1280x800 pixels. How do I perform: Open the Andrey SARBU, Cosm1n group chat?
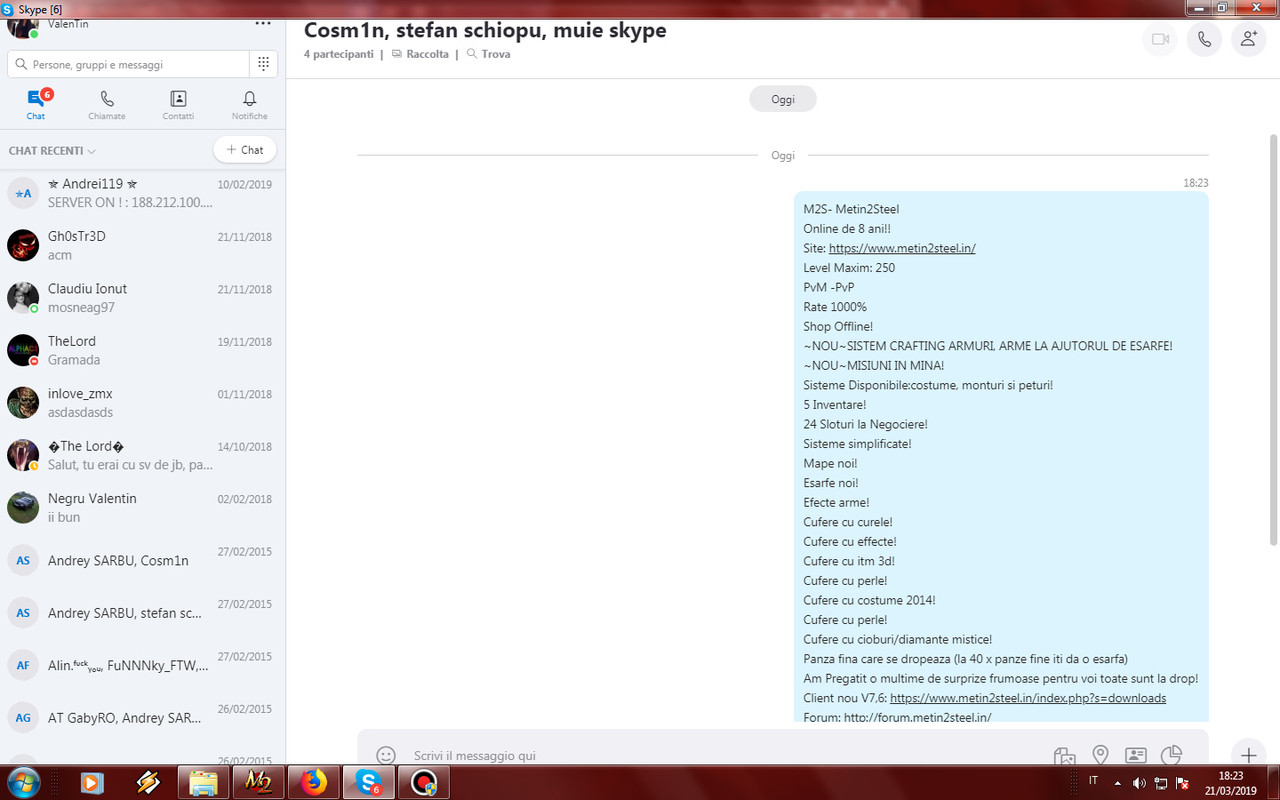(143, 560)
